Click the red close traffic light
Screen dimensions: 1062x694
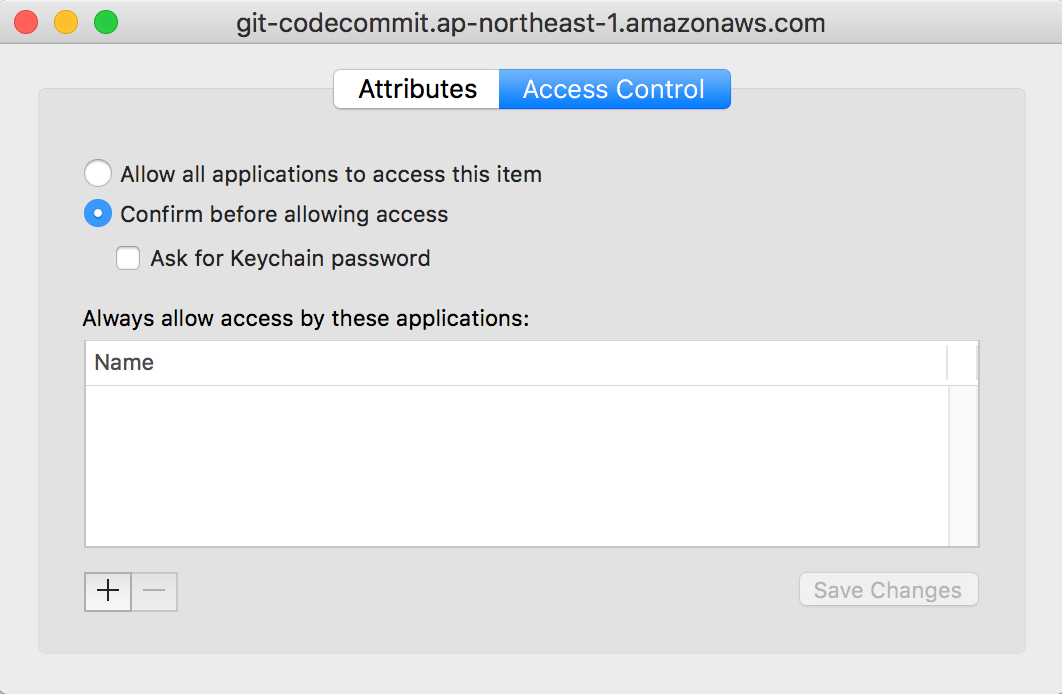pyautogui.click(x=24, y=22)
